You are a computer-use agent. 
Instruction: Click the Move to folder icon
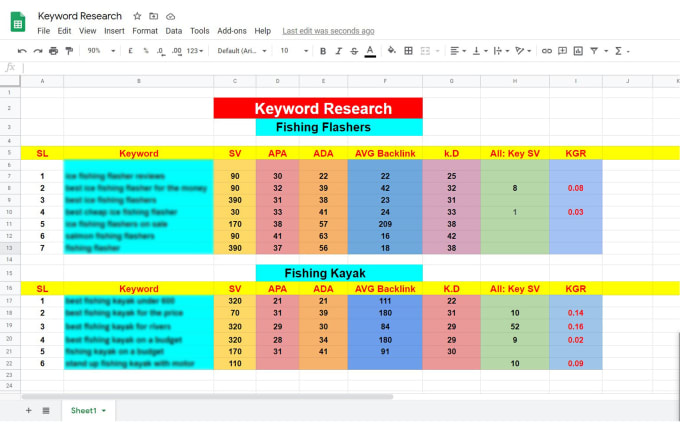tap(154, 16)
